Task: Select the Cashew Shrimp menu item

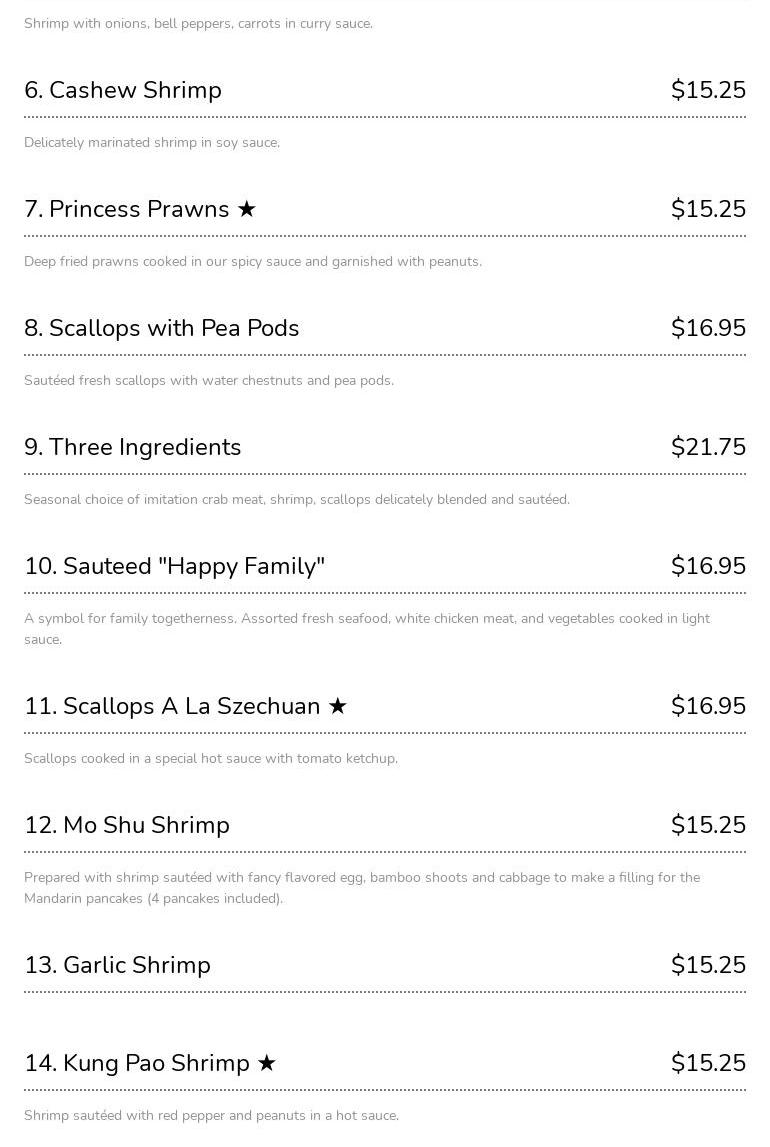Action: click(x=123, y=90)
